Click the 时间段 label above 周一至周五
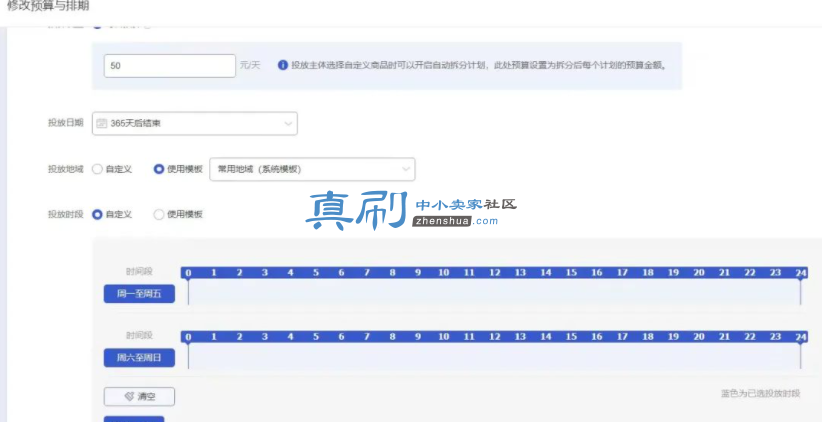Viewport: 822px width, 422px height. click(139, 272)
